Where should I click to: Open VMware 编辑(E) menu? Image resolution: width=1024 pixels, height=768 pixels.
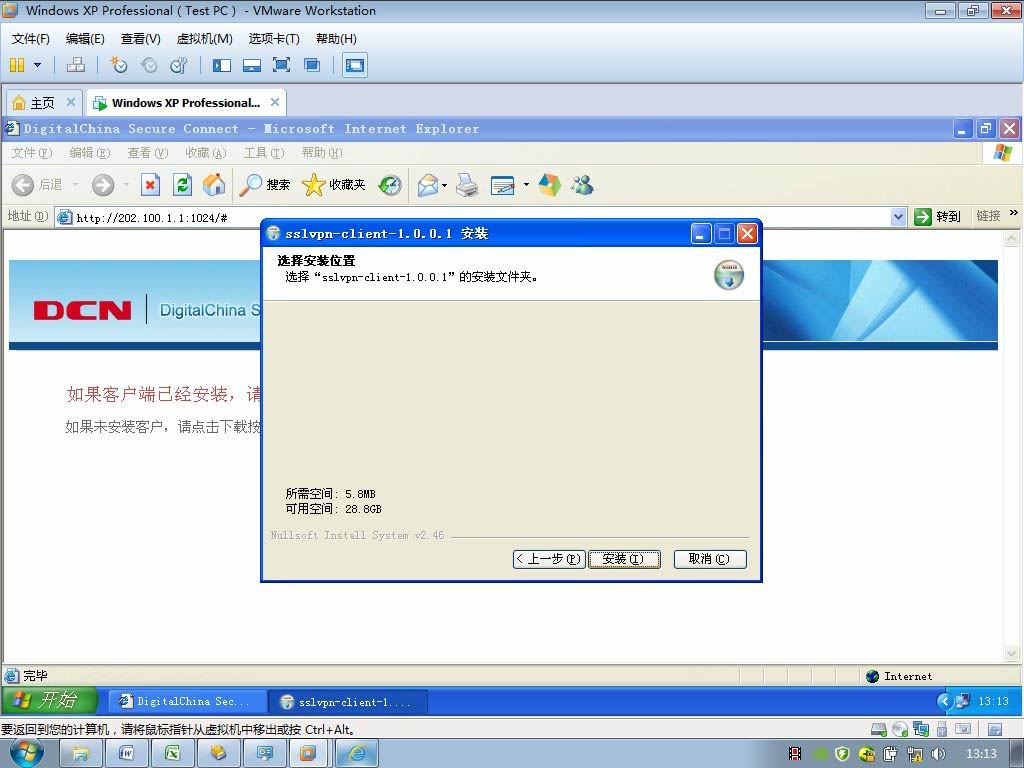[x=85, y=39]
